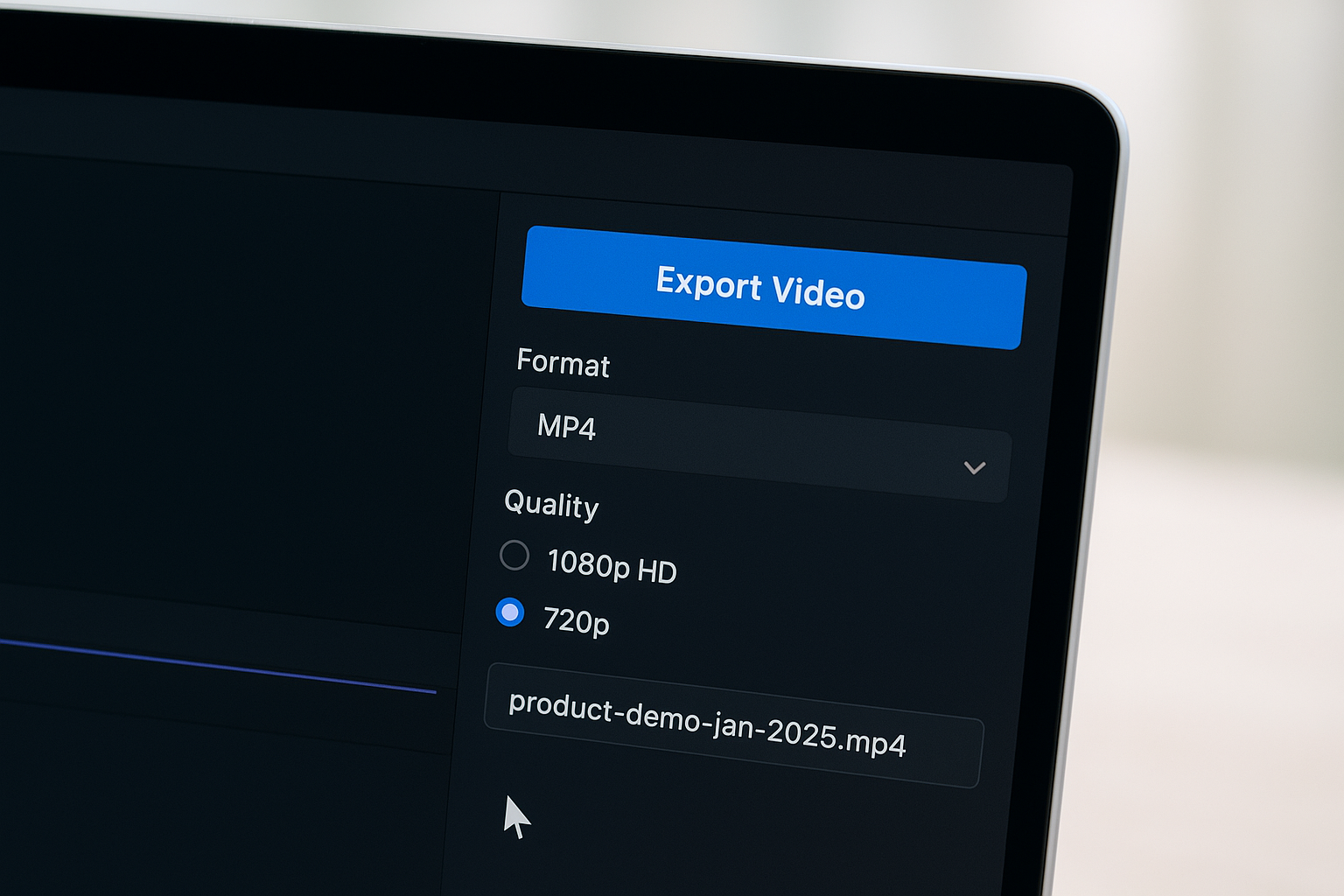This screenshot has height=896, width=1344.
Task: Click the blue timeline track line
Action: click(218, 666)
